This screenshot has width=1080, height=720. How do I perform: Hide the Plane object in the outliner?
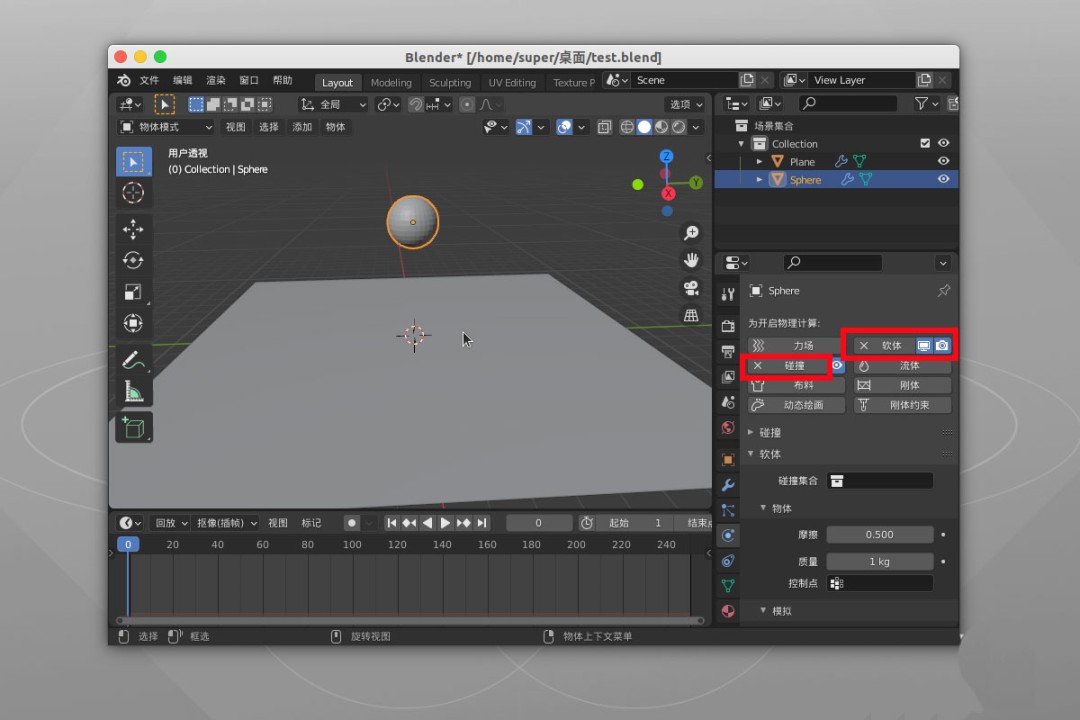[x=943, y=160]
